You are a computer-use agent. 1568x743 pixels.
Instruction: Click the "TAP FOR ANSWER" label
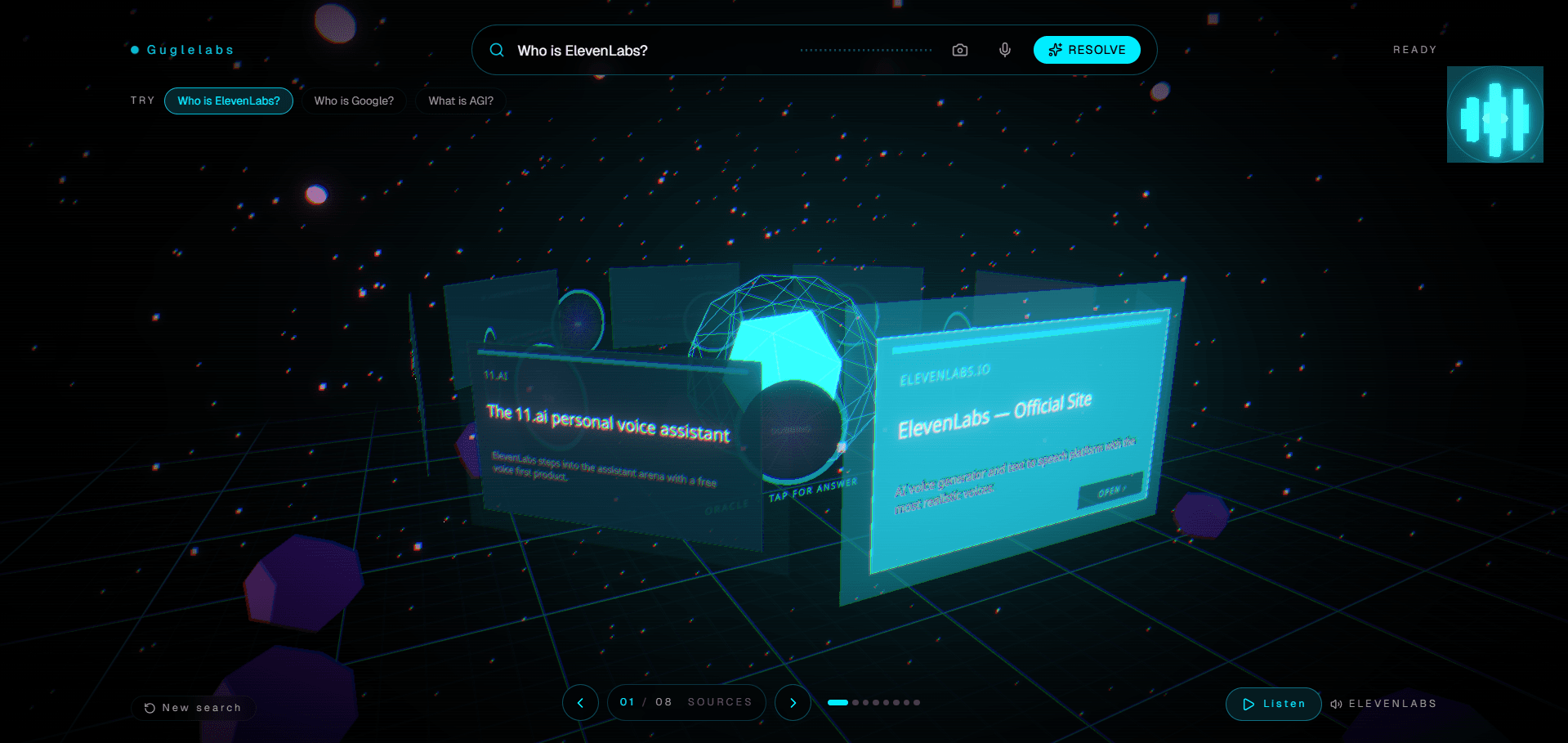[x=813, y=490]
